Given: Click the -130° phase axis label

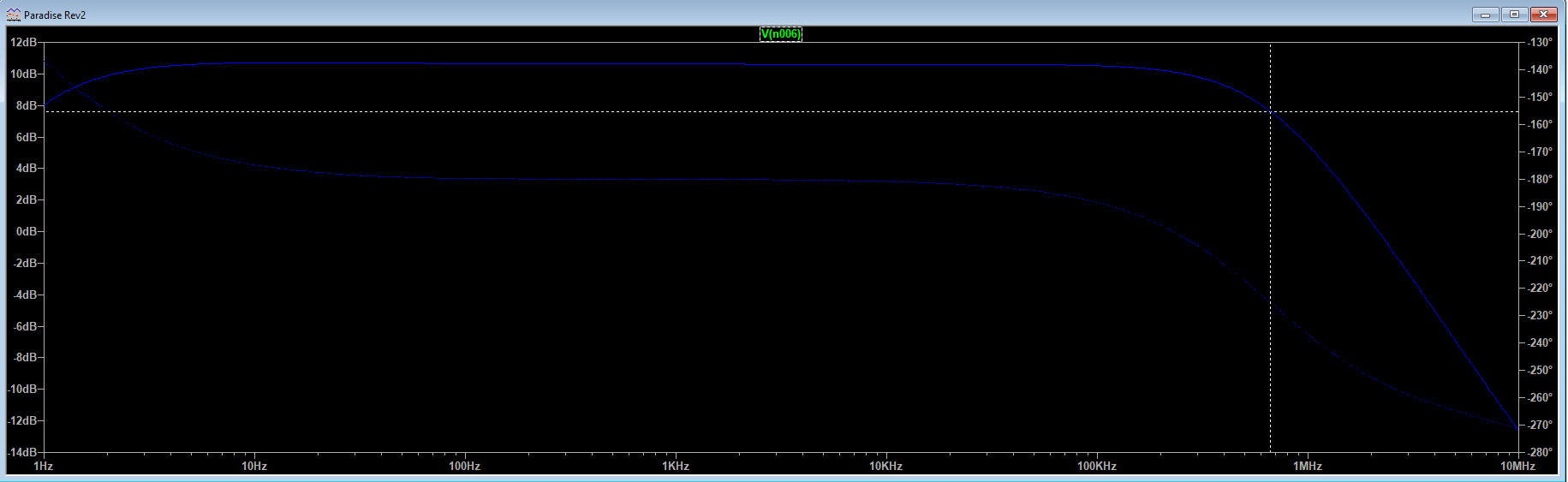Looking at the screenshot, I should [x=1540, y=42].
